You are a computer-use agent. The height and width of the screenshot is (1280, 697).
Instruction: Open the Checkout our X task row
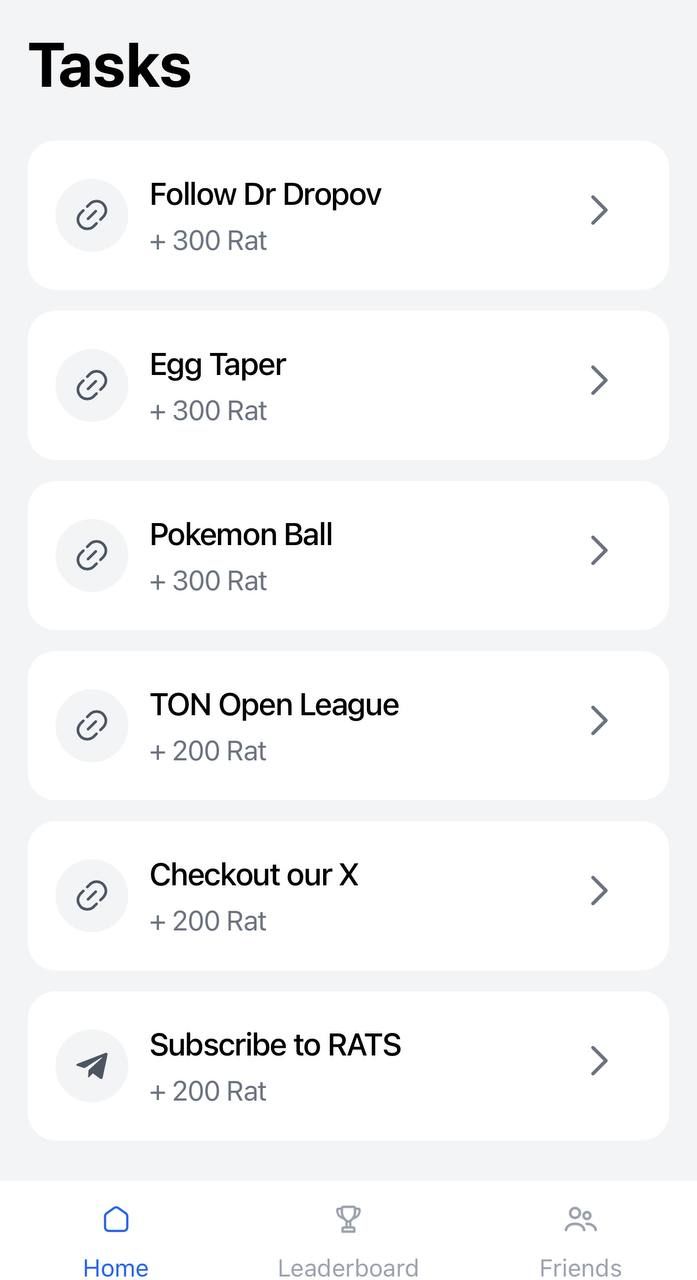tap(348, 895)
